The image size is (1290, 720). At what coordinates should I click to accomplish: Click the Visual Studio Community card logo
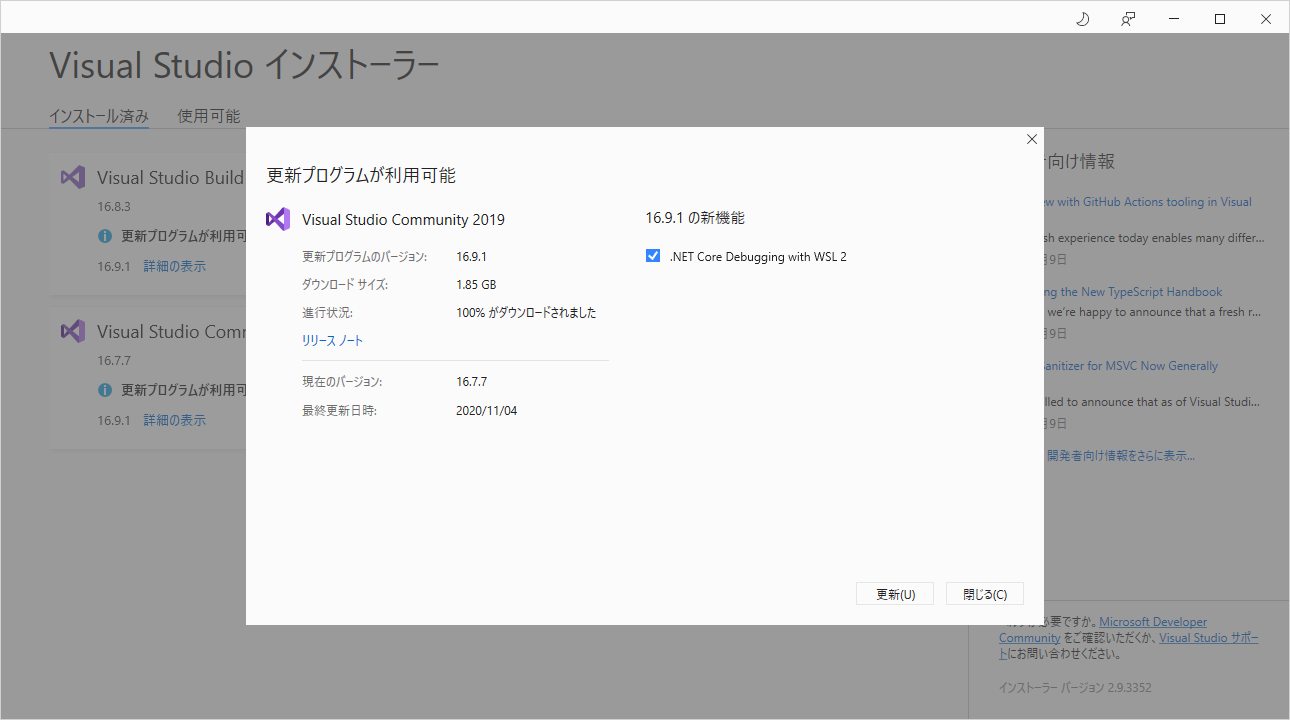coord(72,331)
